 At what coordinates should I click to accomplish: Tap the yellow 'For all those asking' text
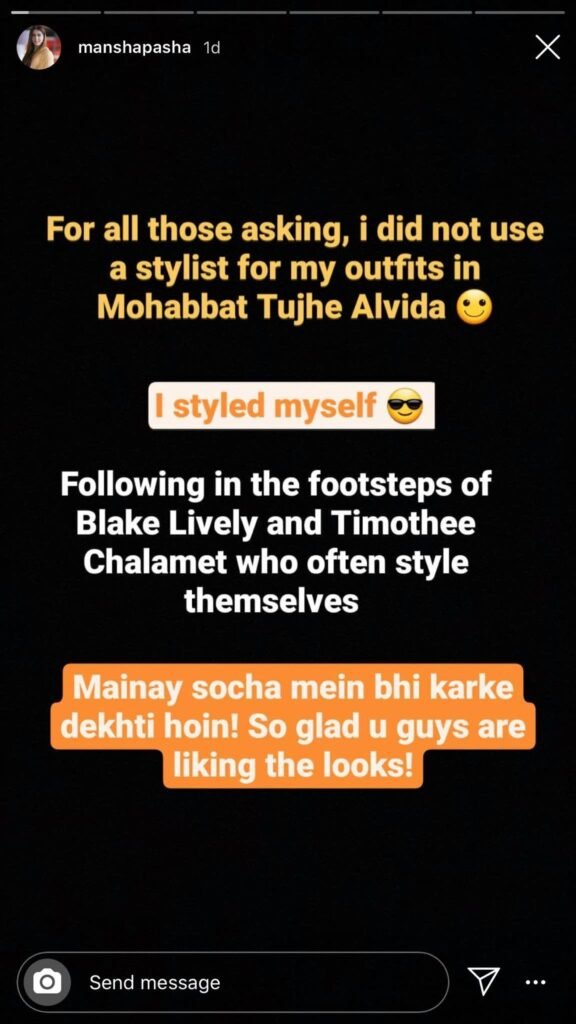294,268
